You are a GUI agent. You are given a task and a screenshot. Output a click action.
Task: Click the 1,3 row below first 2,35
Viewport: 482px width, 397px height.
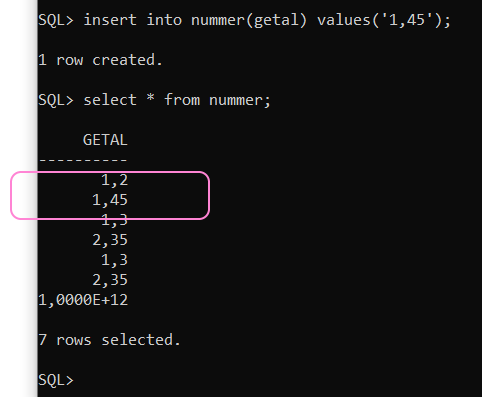(114, 260)
